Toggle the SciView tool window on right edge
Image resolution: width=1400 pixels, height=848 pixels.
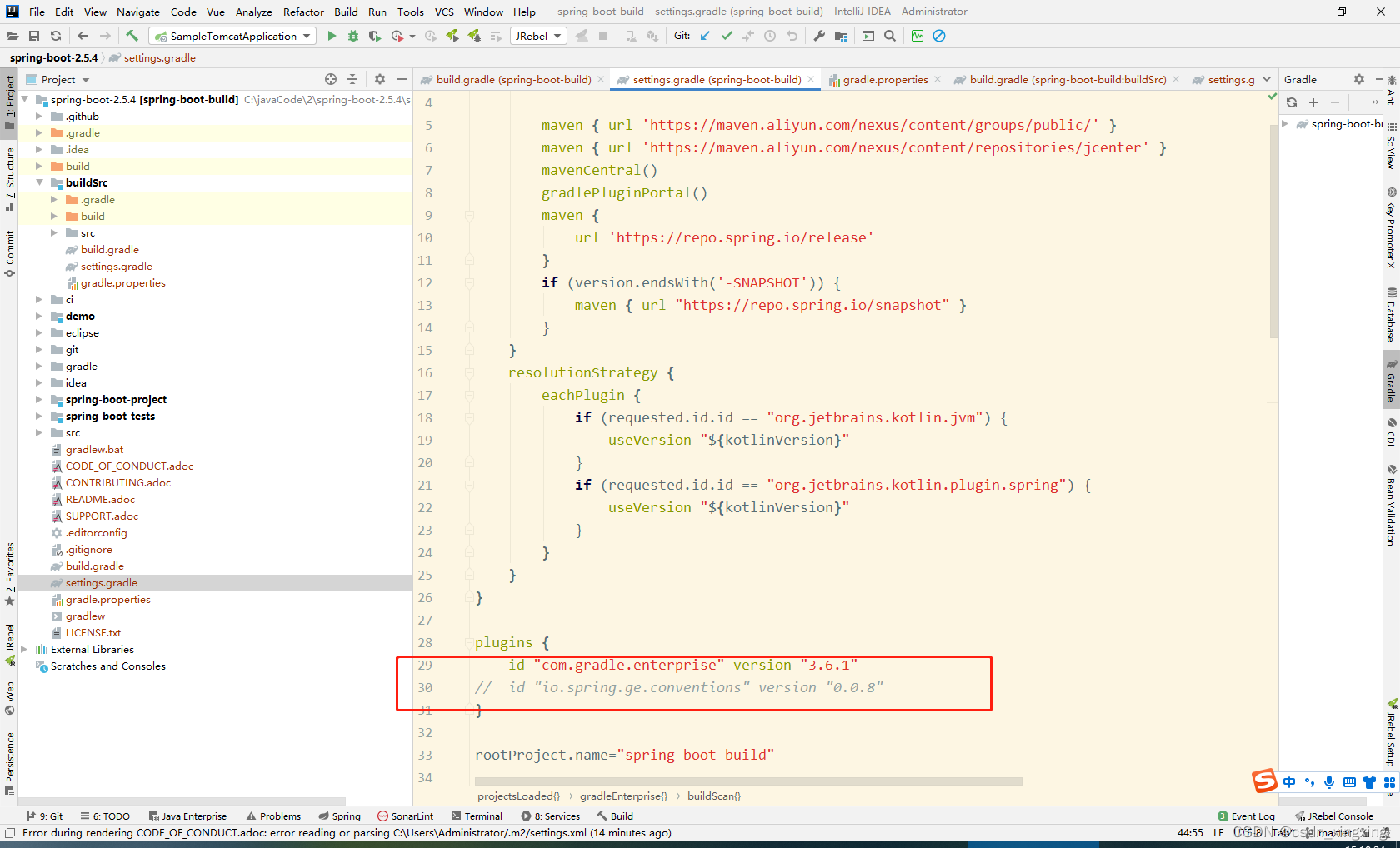(x=1391, y=147)
